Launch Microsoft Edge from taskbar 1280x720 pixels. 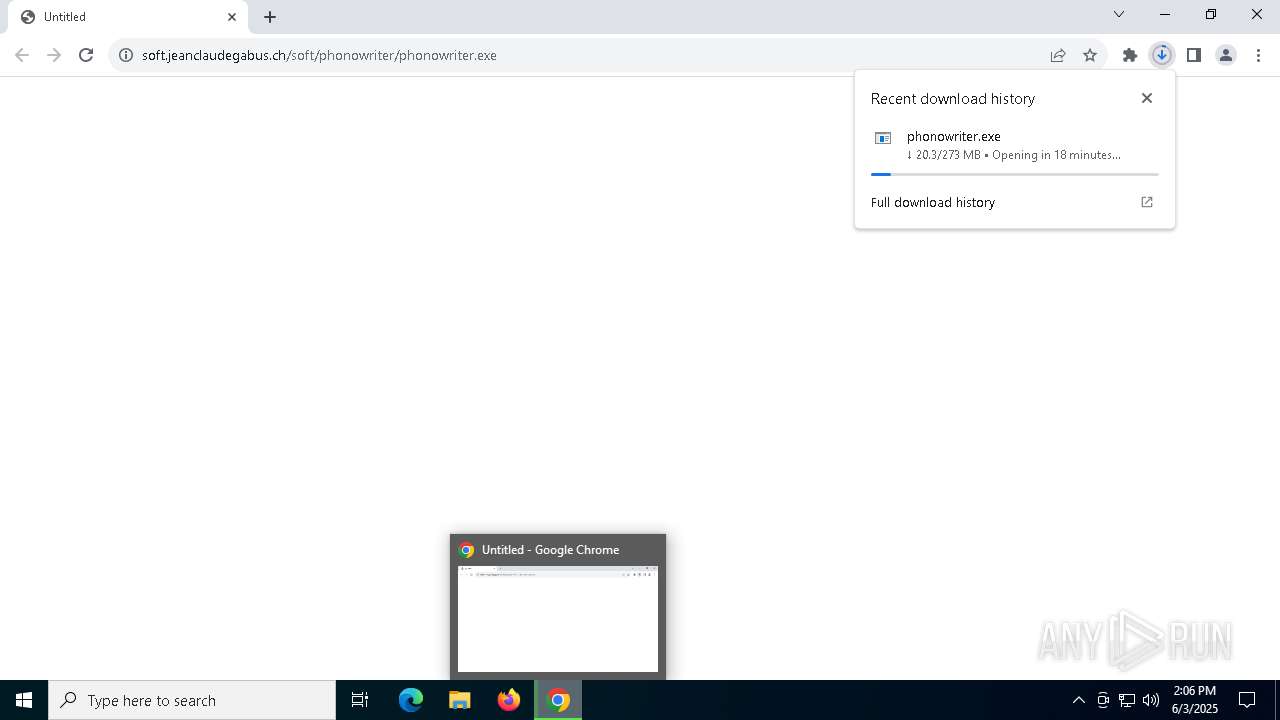[x=411, y=700]
